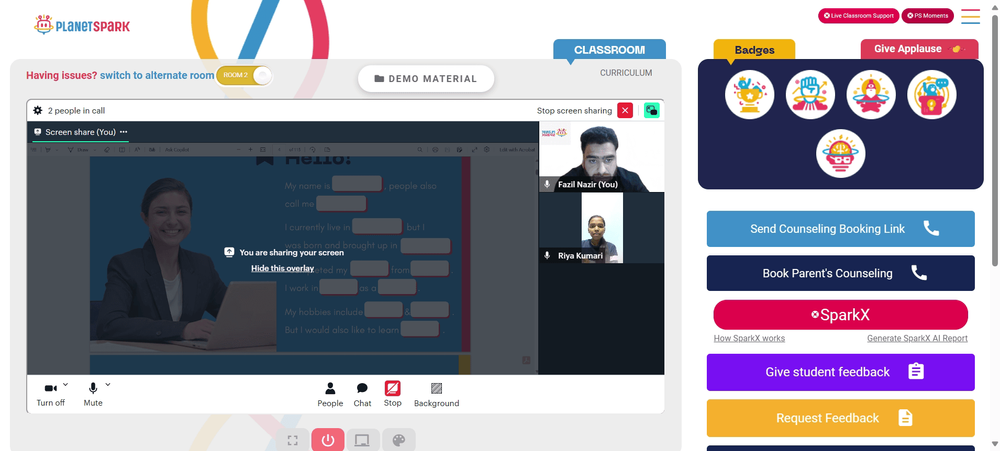
Task: Expand microphone options chevron
Action: click(x=108, y=385)
